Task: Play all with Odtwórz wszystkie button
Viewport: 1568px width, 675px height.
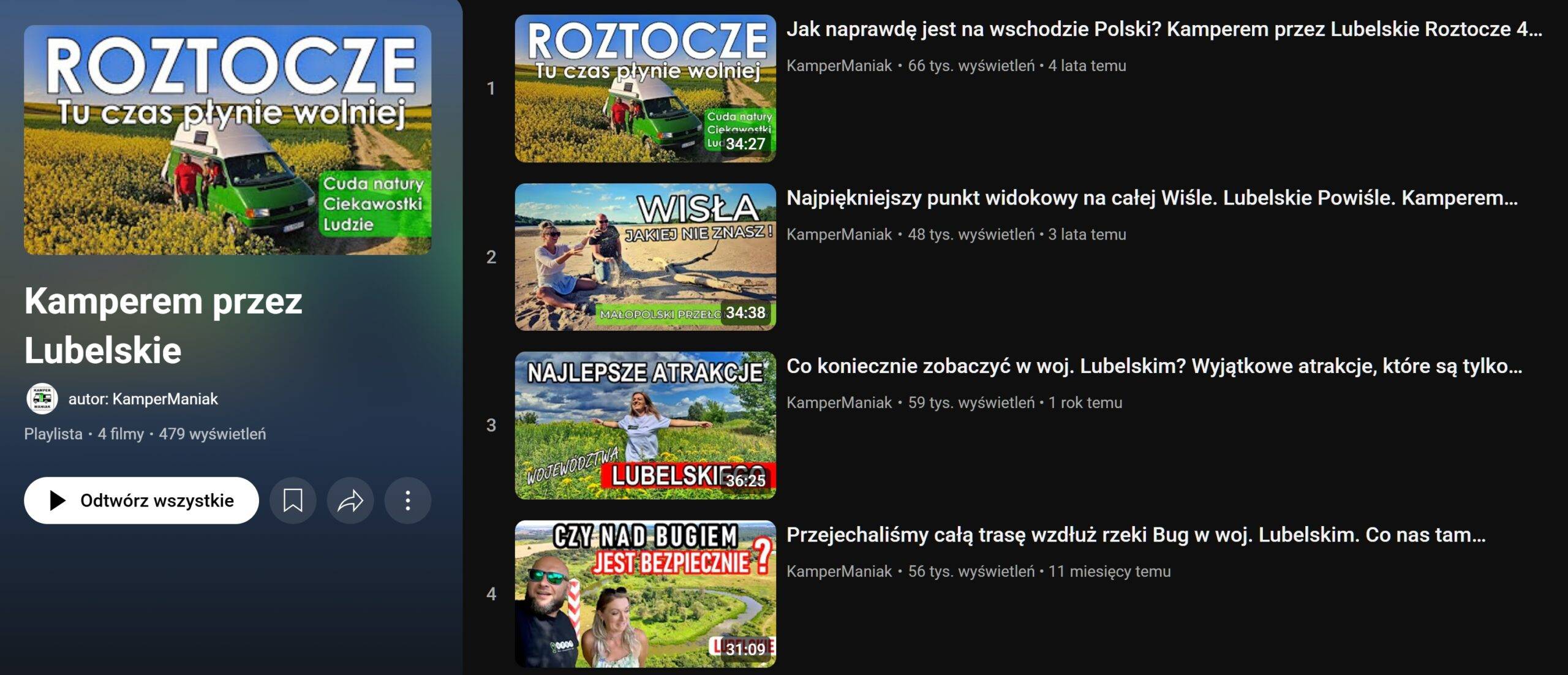Action: (x=141, y=500)
